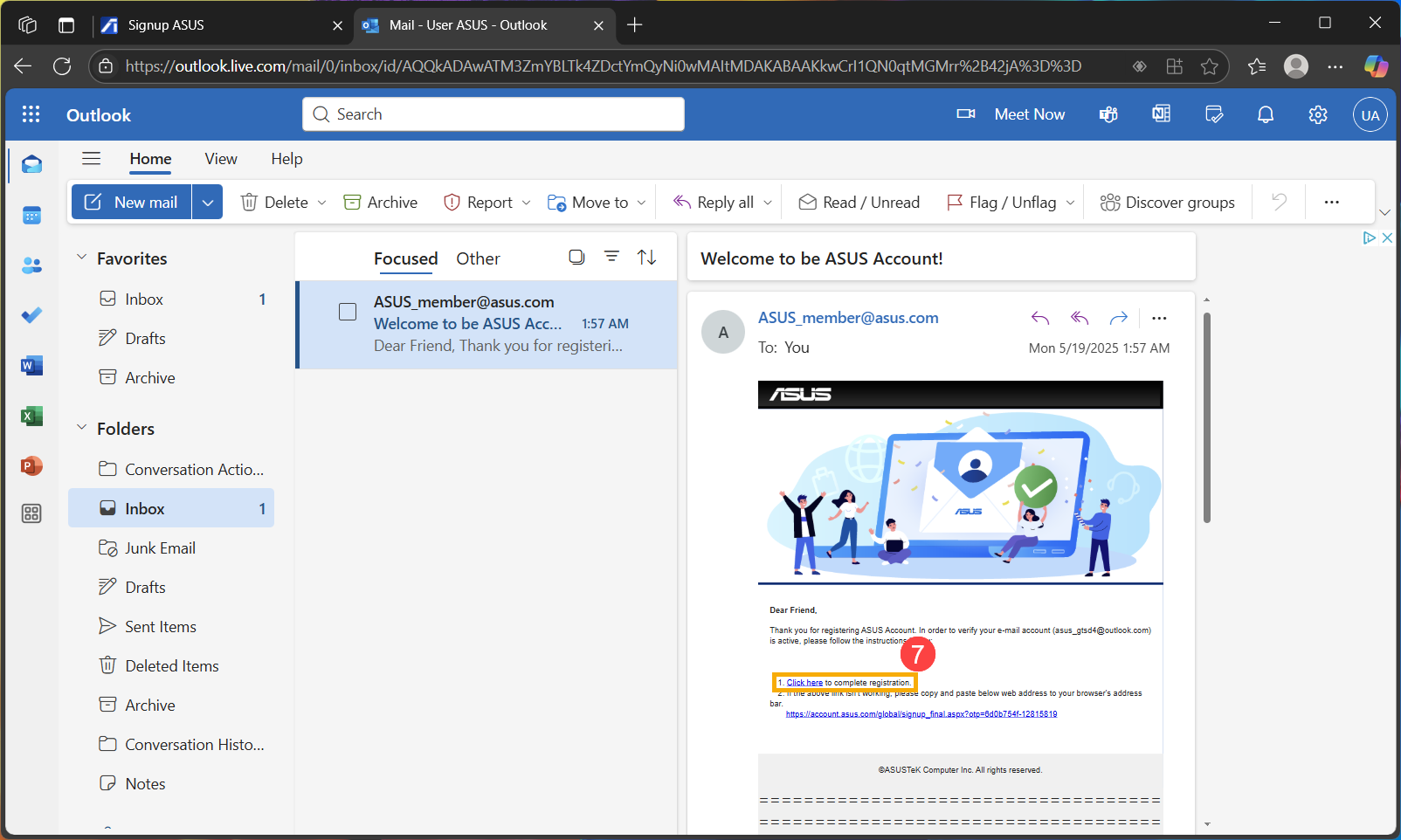Open the Help ribbon tab

286,158
